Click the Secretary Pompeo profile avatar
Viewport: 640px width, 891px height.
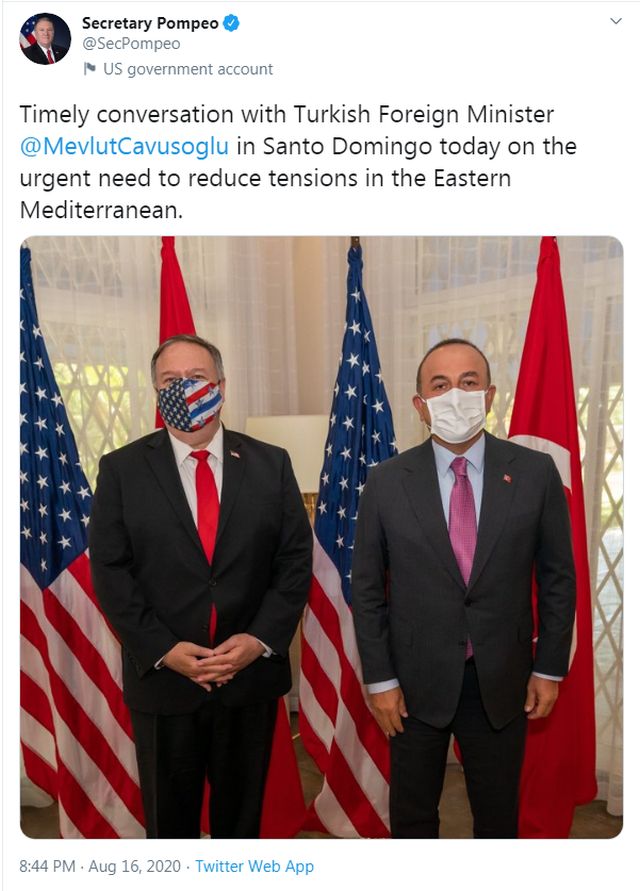45,39
